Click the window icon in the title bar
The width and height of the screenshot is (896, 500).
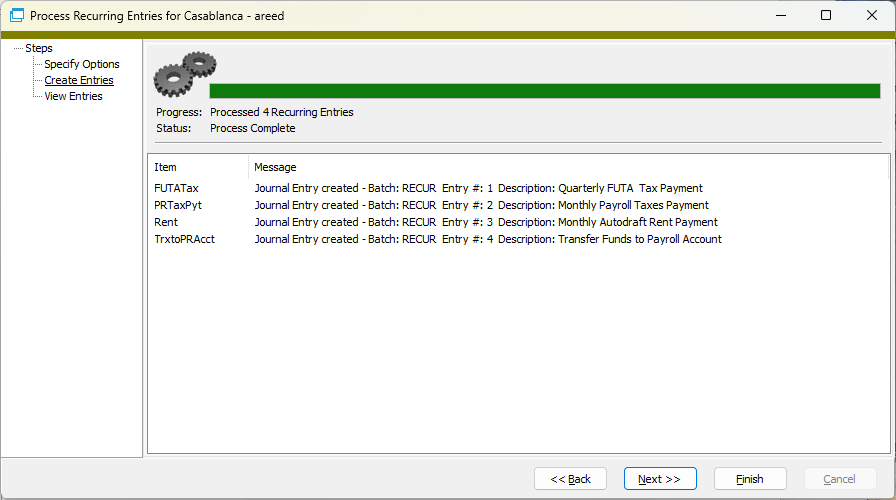pos(16,16)
